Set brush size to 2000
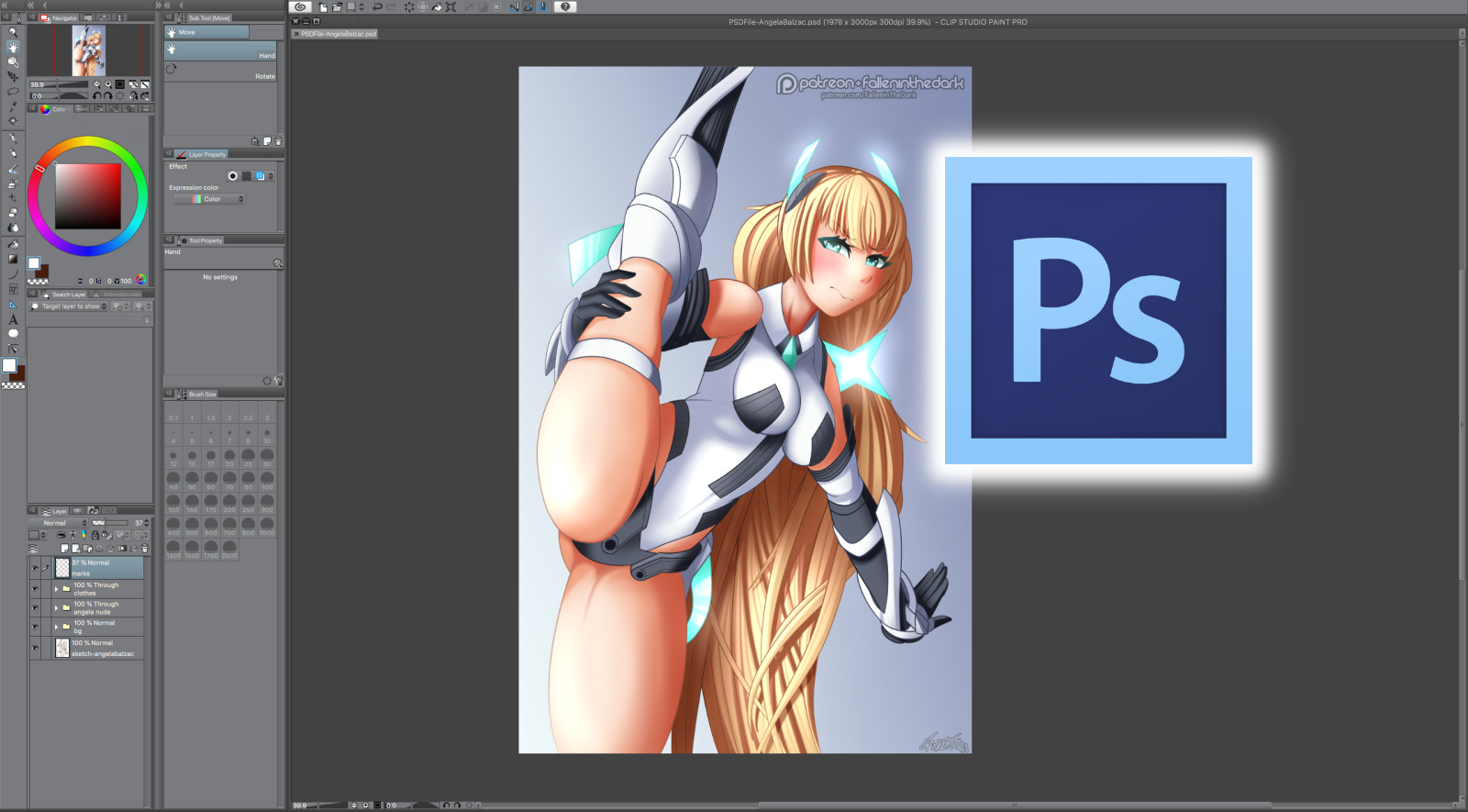Viewport: 1468px width, 812px height. point(229,550)
